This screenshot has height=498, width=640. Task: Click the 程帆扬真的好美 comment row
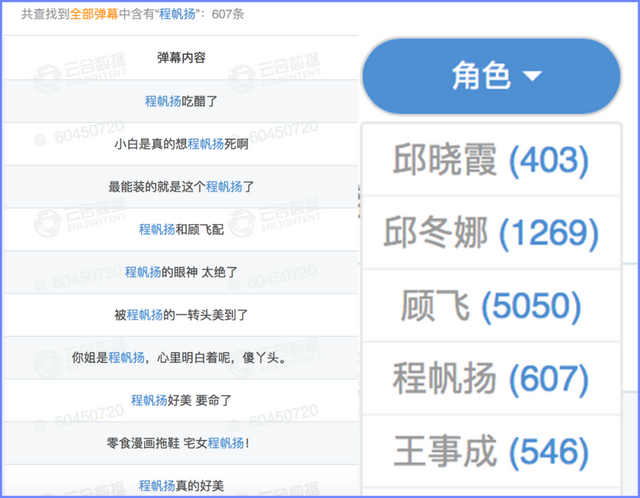pyautogui.click(x=181, y=486)
